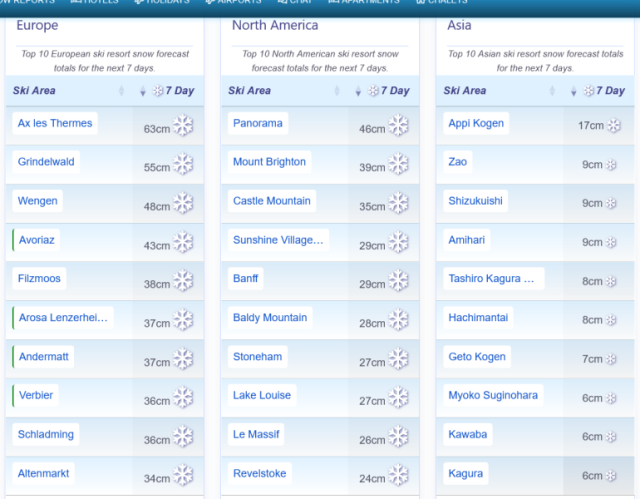640x499 pixels.
Task: Open Hachimantai resort link
Action: point(478,318)
